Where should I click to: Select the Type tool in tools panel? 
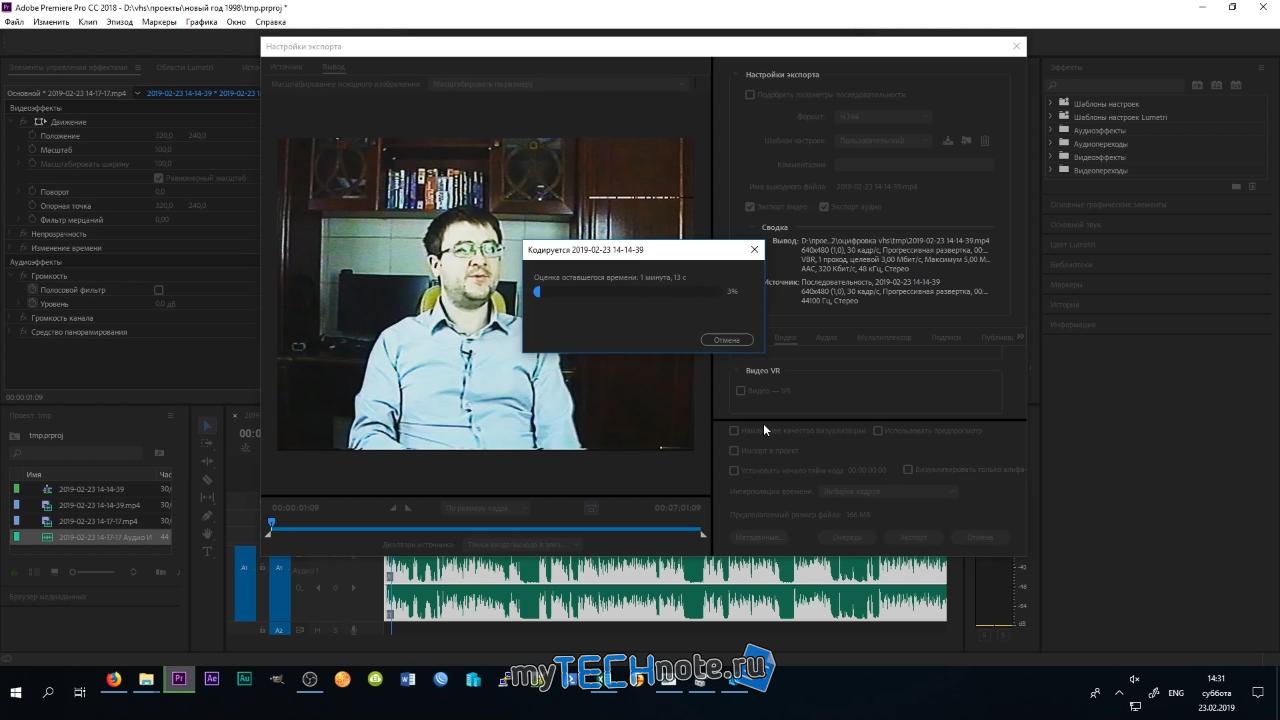click(x=207, y=552)
